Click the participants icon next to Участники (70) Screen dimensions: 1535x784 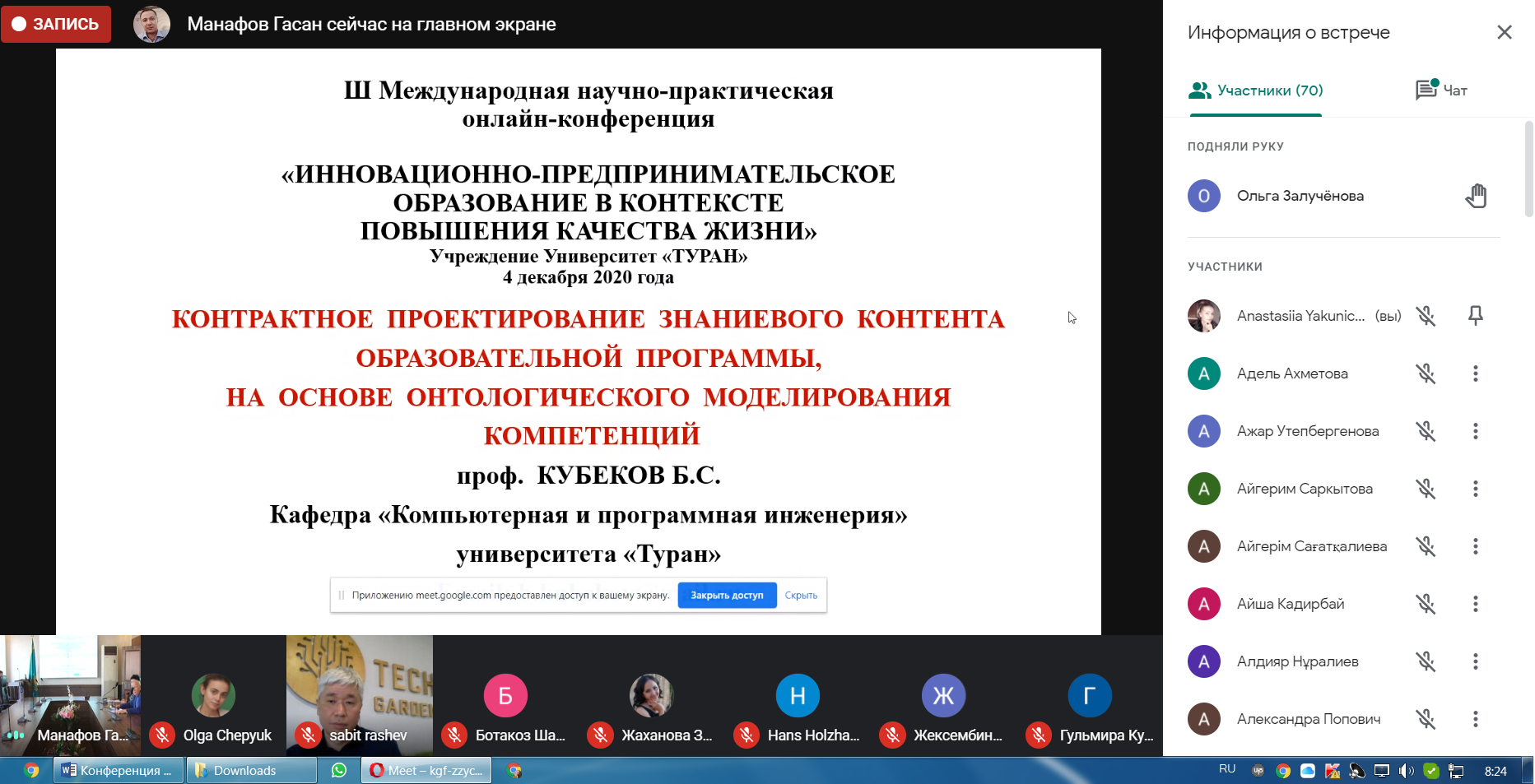point(1200,90)
